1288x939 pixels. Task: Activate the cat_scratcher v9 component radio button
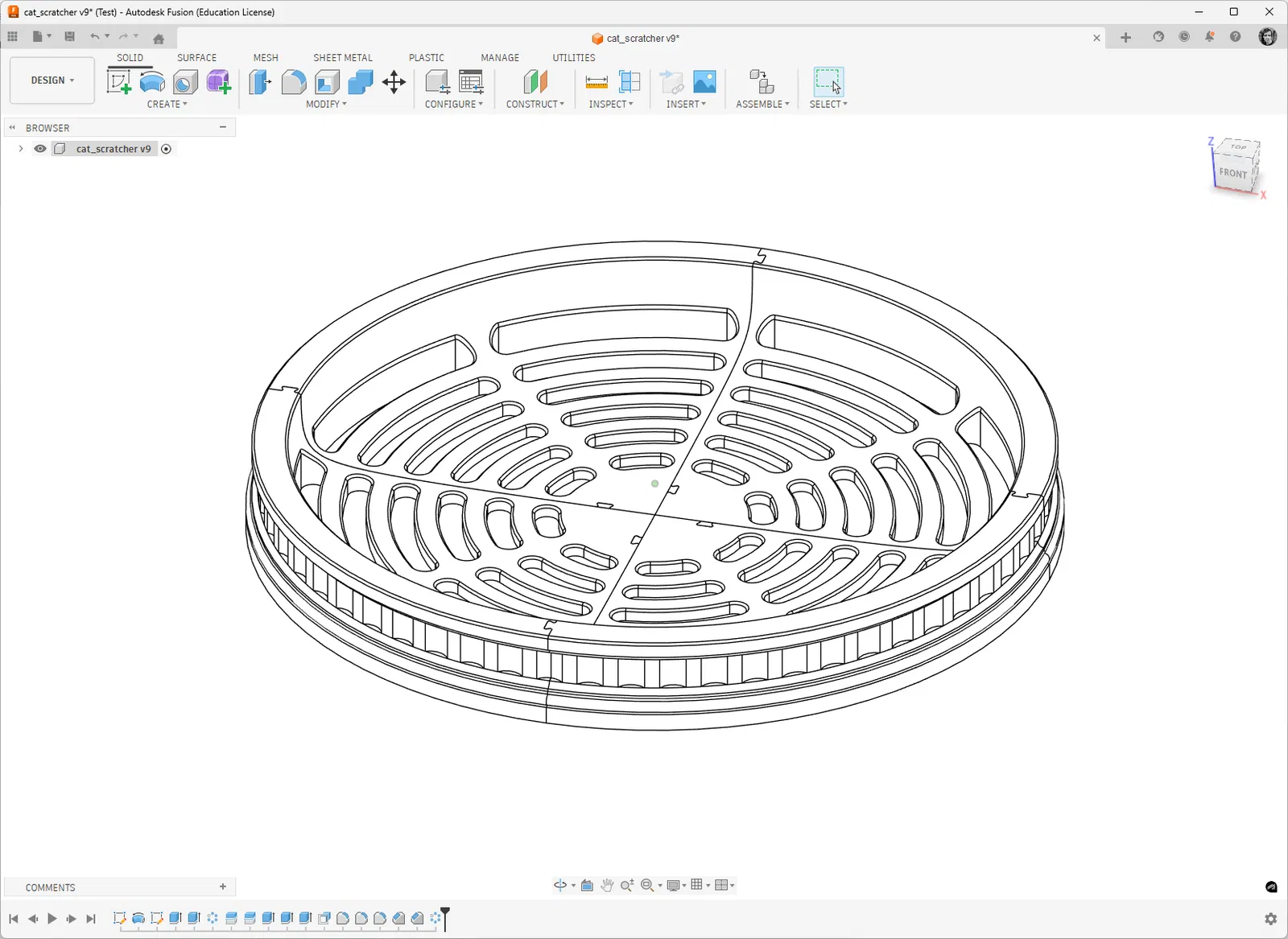pos(166,149)
